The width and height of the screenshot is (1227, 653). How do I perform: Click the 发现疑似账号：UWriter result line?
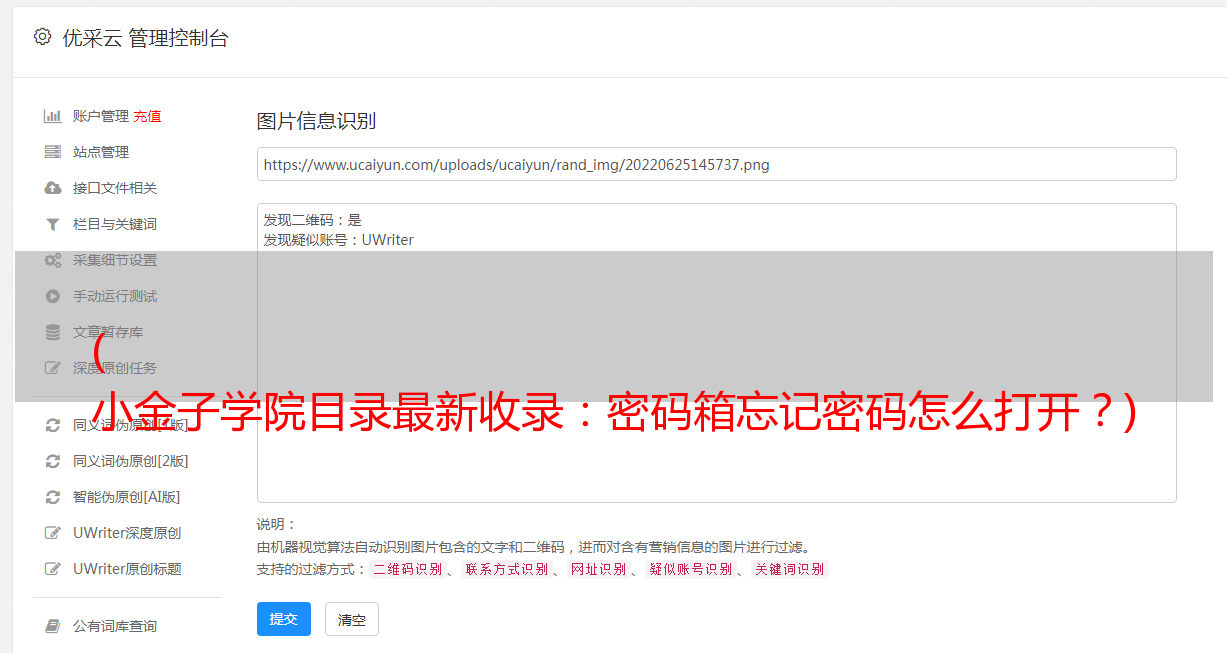(339, 240)
